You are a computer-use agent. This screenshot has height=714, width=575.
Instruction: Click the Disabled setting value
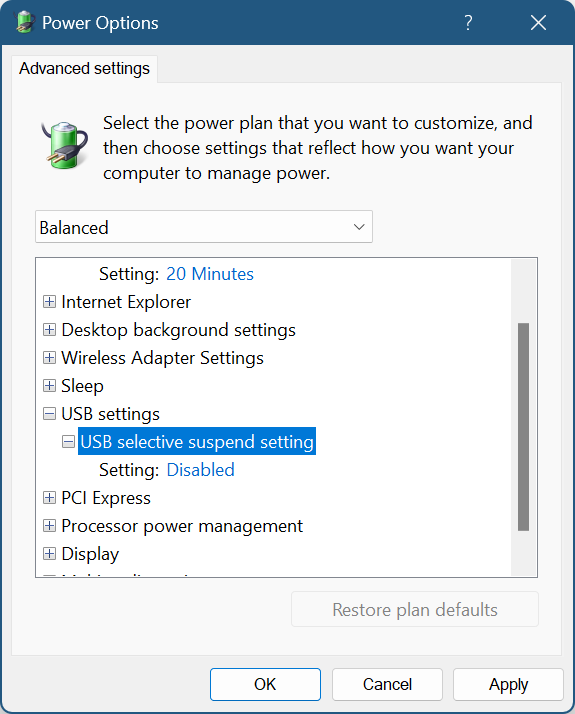click(x=201, y=470)
